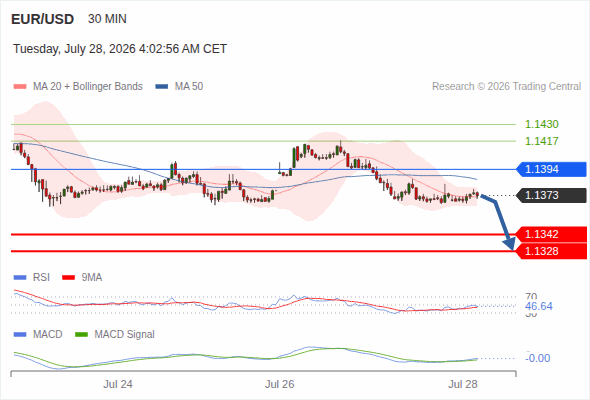The height and width of the screenshot is (400, 590).
Task: Click the EUR/USD title
Action: (x=43, y=19)
